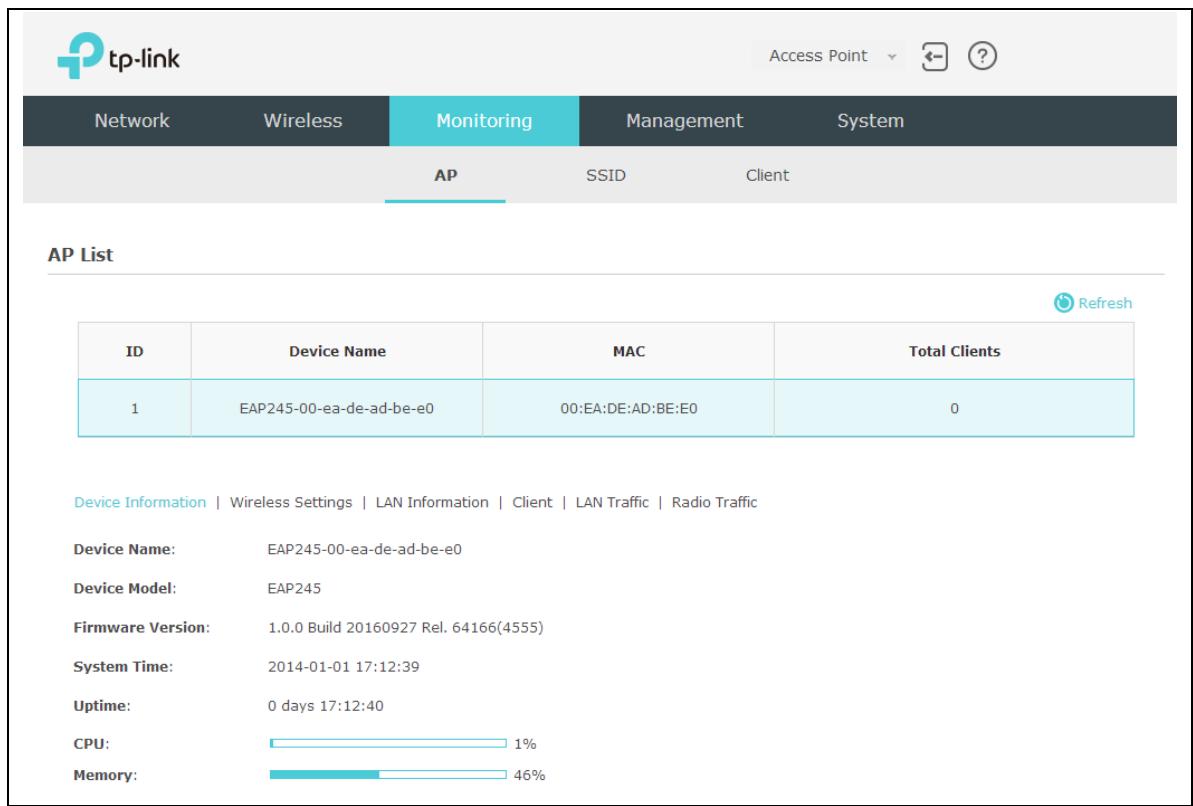
Task: Switch to the SSID sub-tab
Action: point(606,175)
